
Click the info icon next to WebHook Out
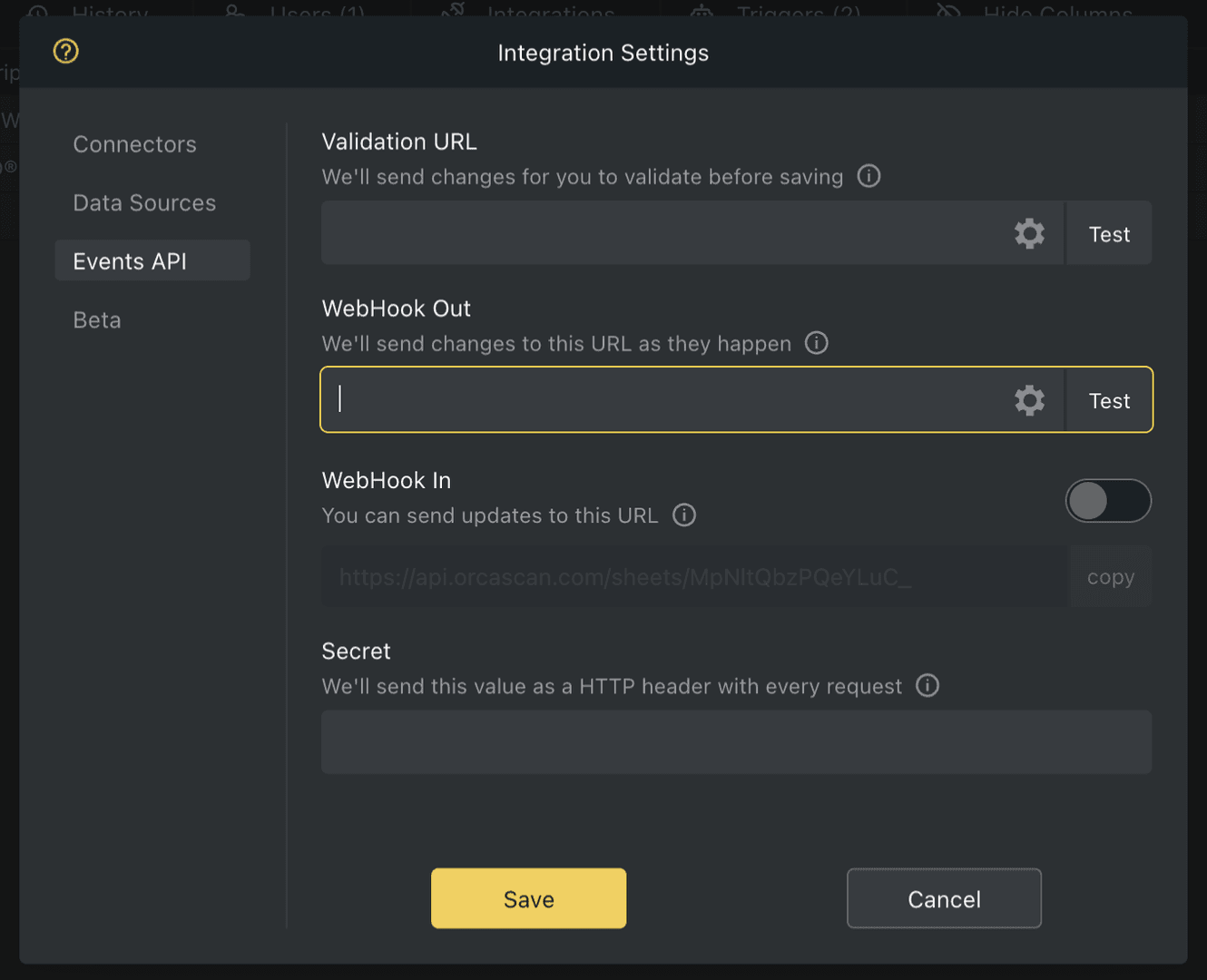(x=816, y=343)
